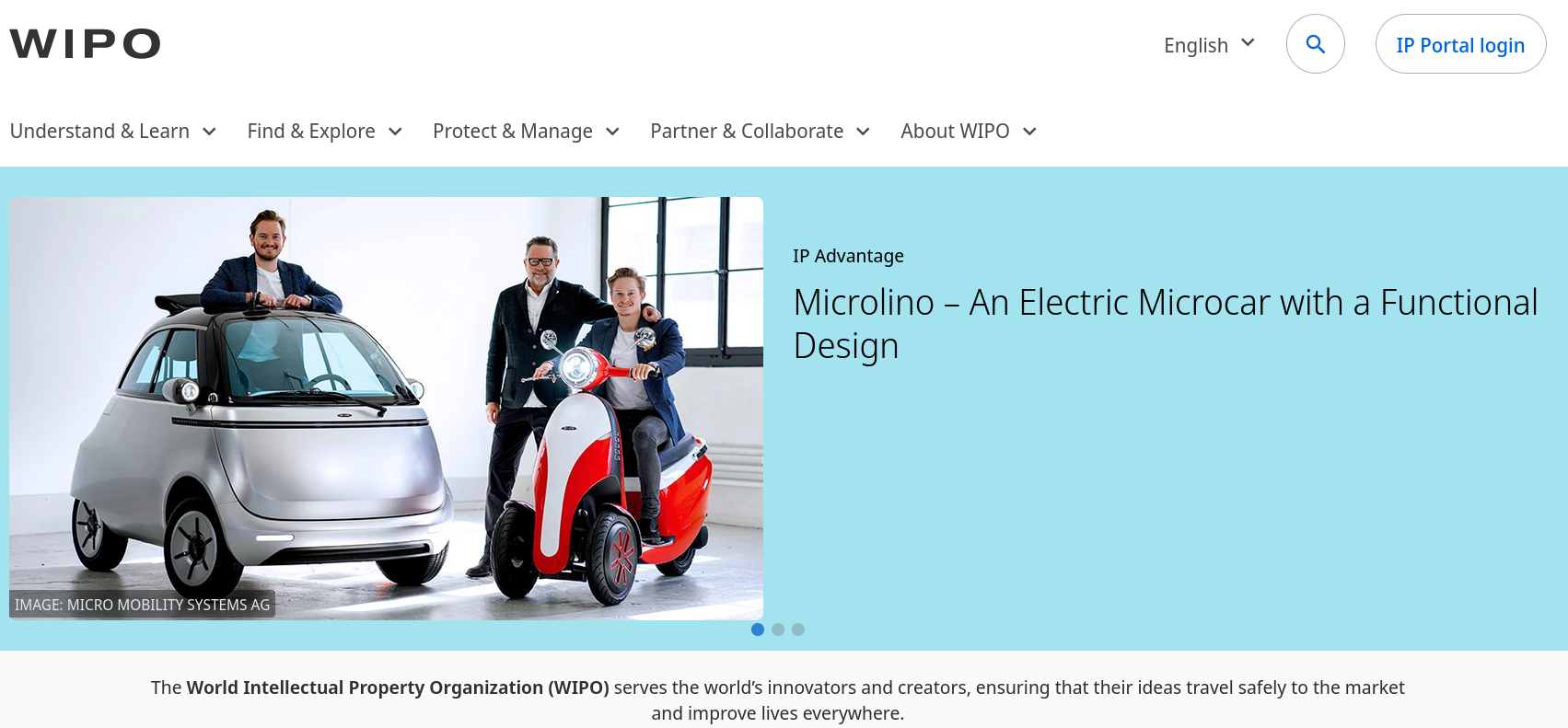This screenshot has height=728, width=1568.
Task: Click the chevron next to Partner & Collaborate
Action: [863, 132]
